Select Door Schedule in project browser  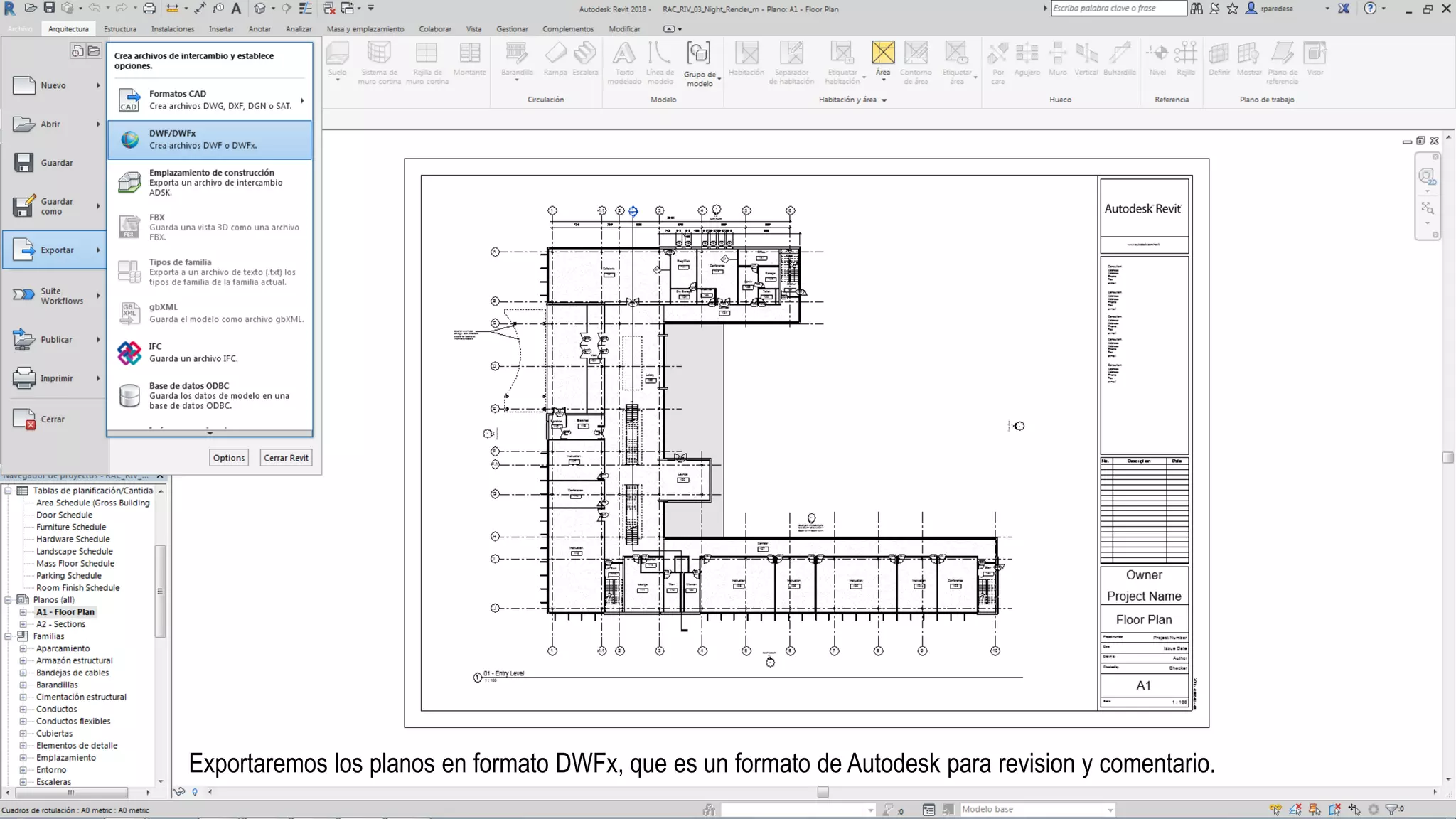tap(64, 515)
